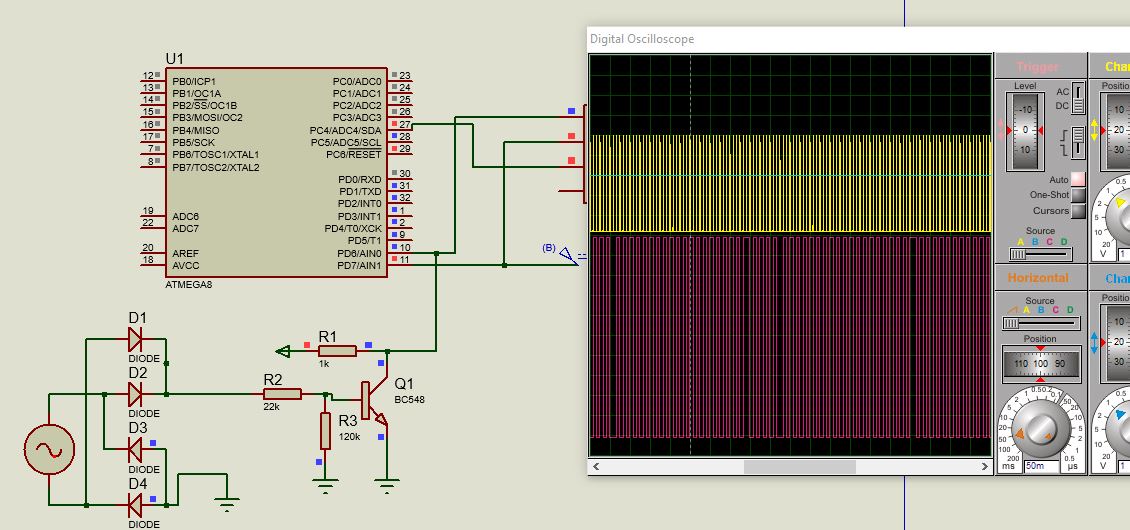Click the oscilloscope horizontal scrollbar thumb

(x=799, y=467)
